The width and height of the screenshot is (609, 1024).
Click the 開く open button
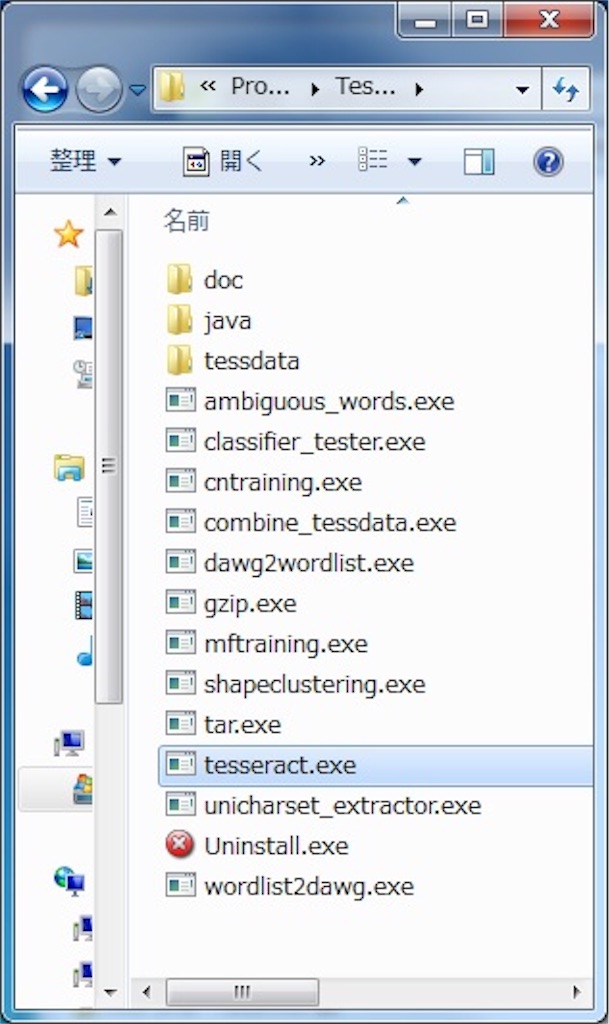[x=223, y=161]
